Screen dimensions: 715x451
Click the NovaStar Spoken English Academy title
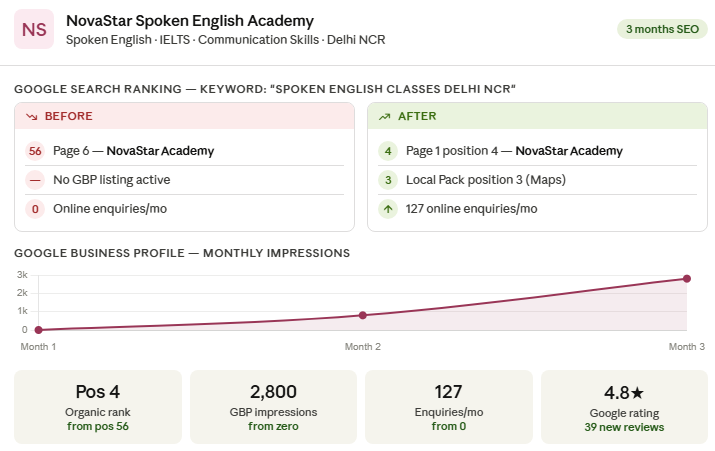click(x=190, y=21)
